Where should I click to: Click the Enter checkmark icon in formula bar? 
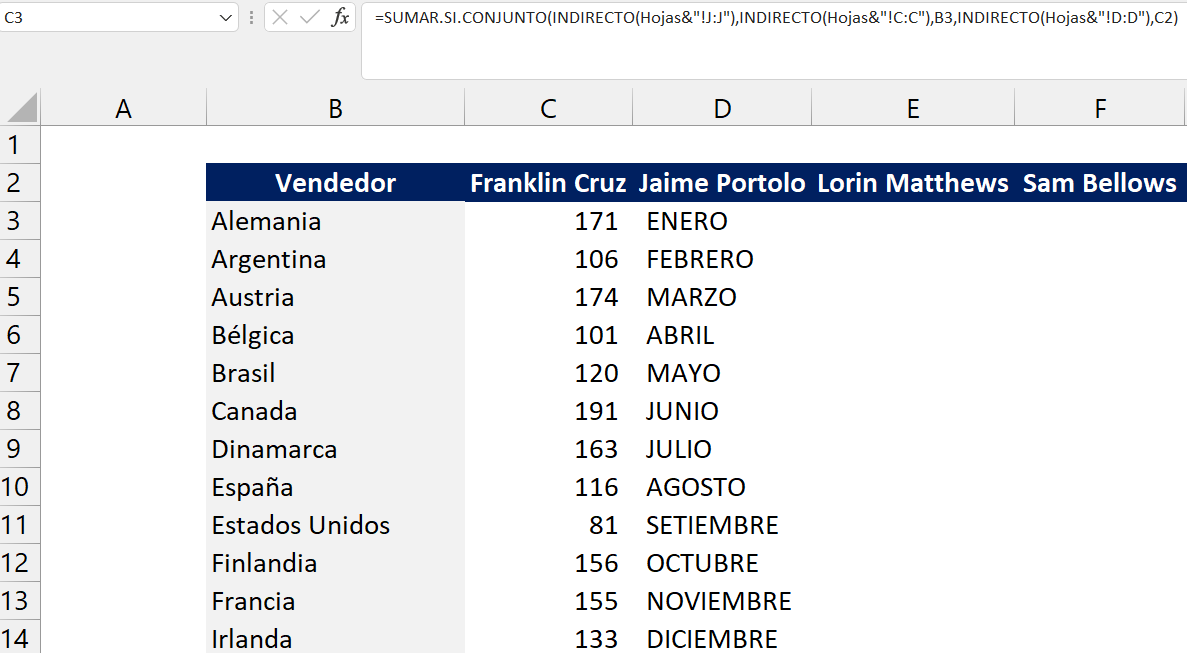click(x=310, y=17)
